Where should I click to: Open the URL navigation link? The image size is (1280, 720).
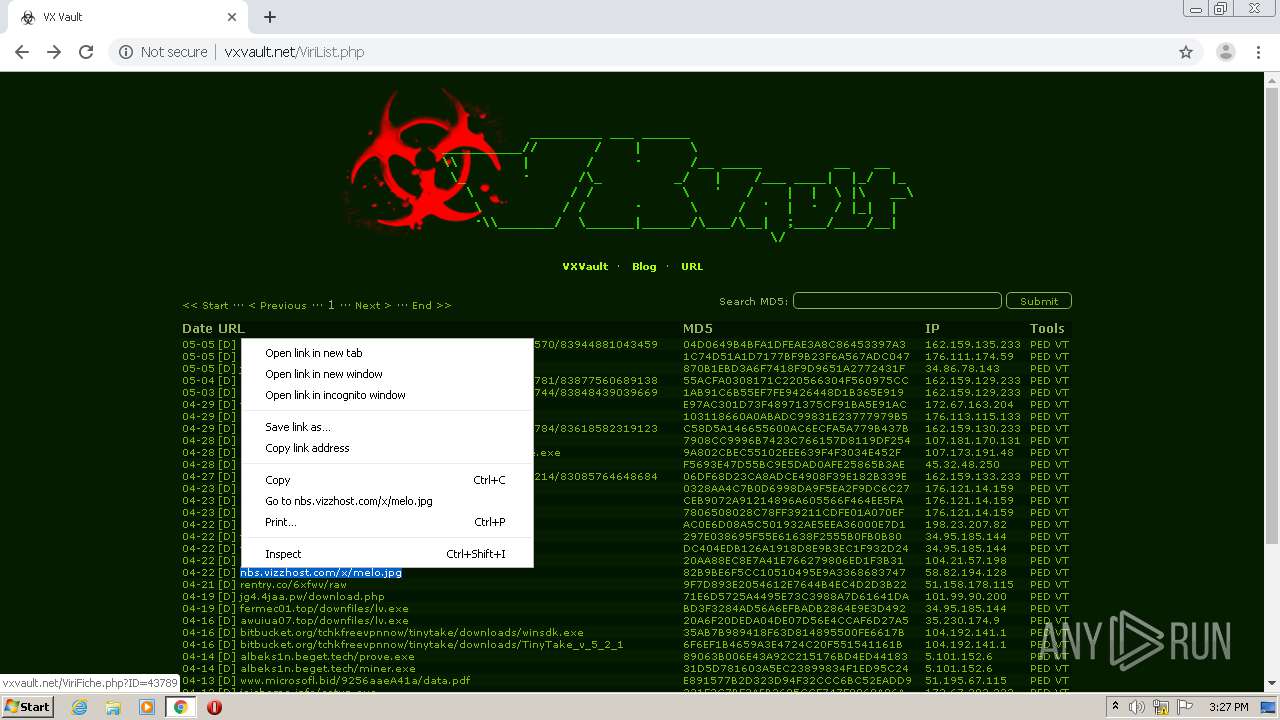click(692, 267)
